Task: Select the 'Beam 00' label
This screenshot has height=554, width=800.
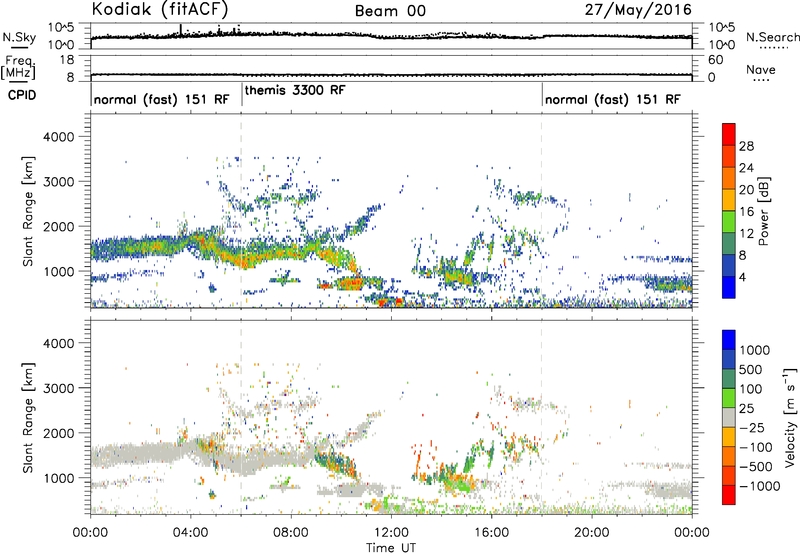Action: coord(390,11)
